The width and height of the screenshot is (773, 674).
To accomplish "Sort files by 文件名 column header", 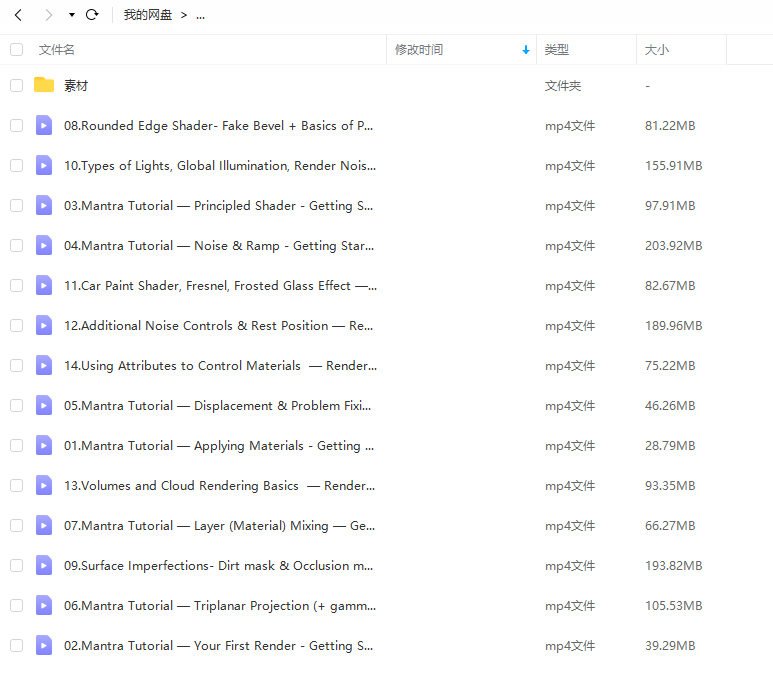I will (x=57, y=49).
